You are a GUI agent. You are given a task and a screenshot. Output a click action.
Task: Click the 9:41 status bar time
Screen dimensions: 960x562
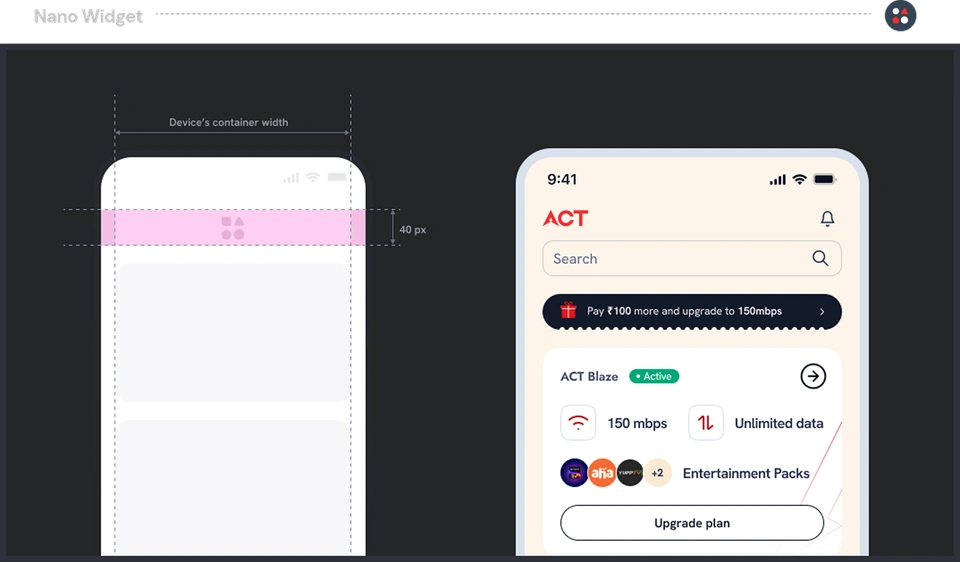(562, 179)
